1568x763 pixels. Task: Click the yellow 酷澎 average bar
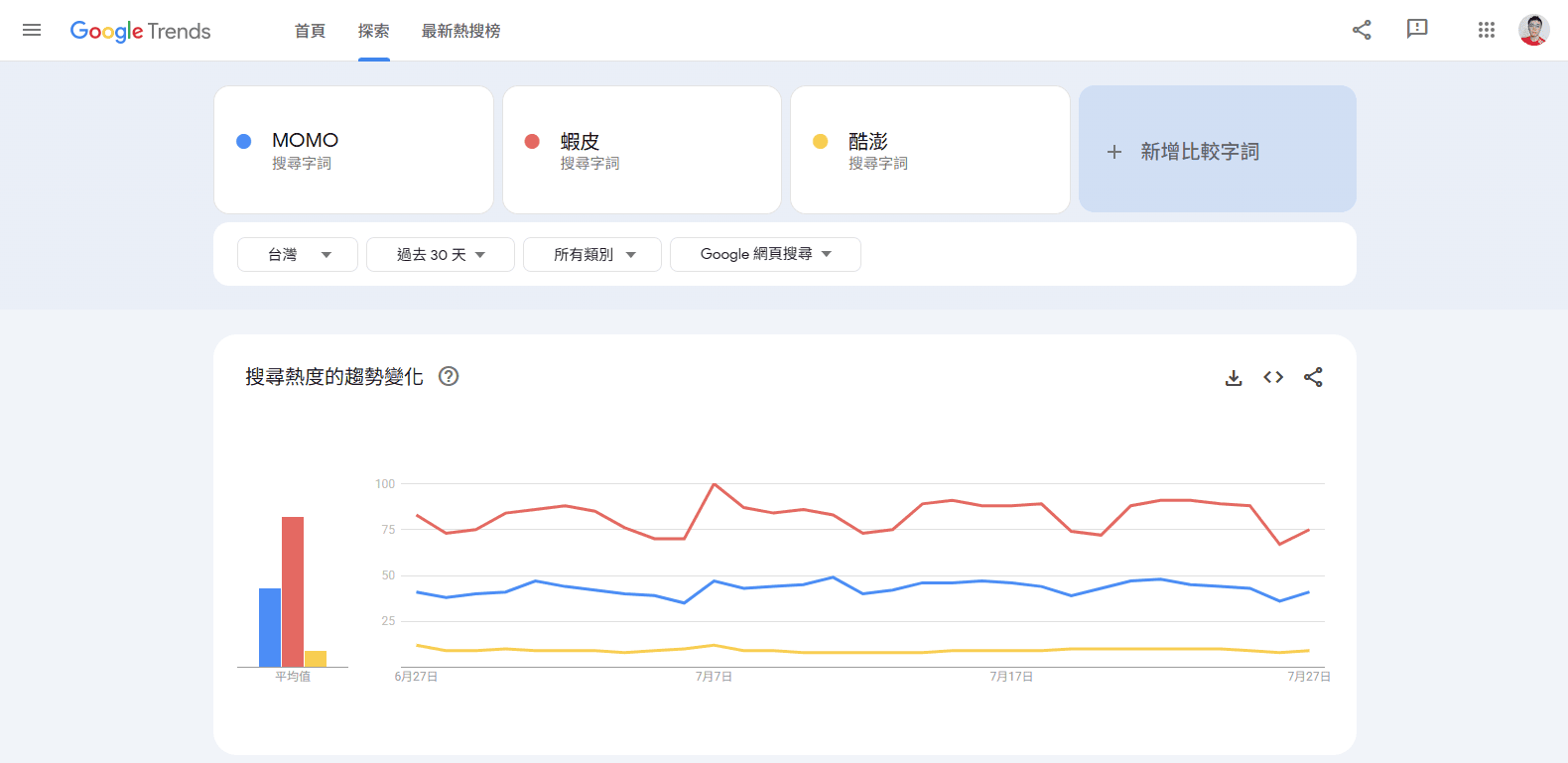[x=316, y=659]
